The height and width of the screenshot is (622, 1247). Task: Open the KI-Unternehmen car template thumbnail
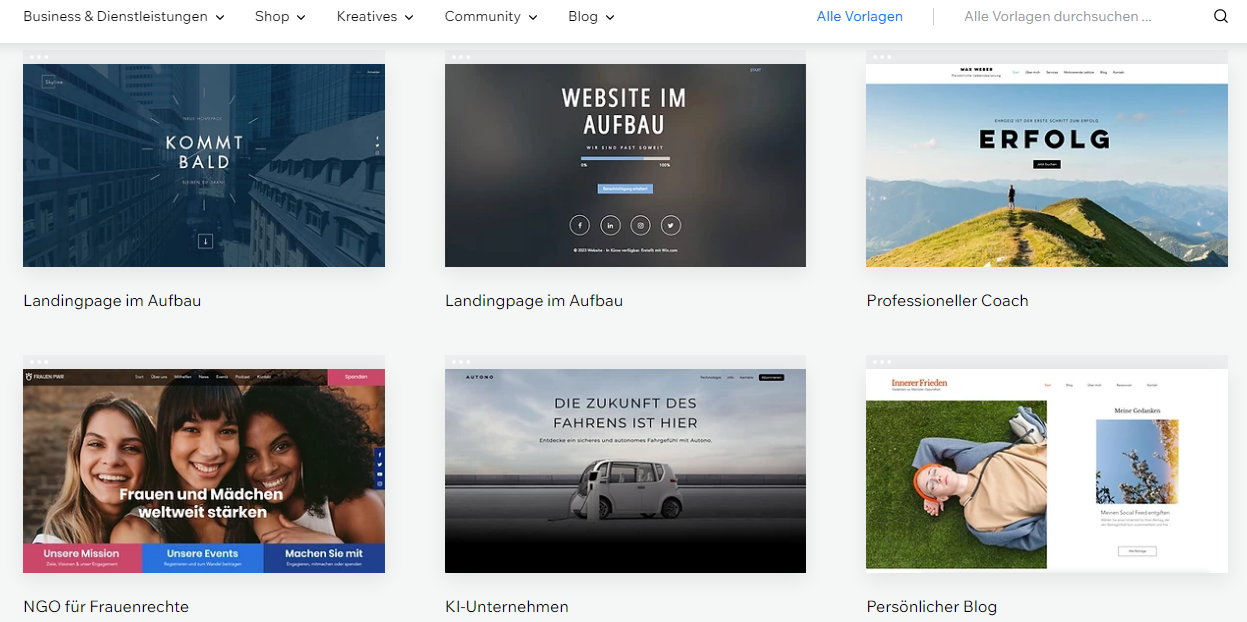click(x=625, y=470)
